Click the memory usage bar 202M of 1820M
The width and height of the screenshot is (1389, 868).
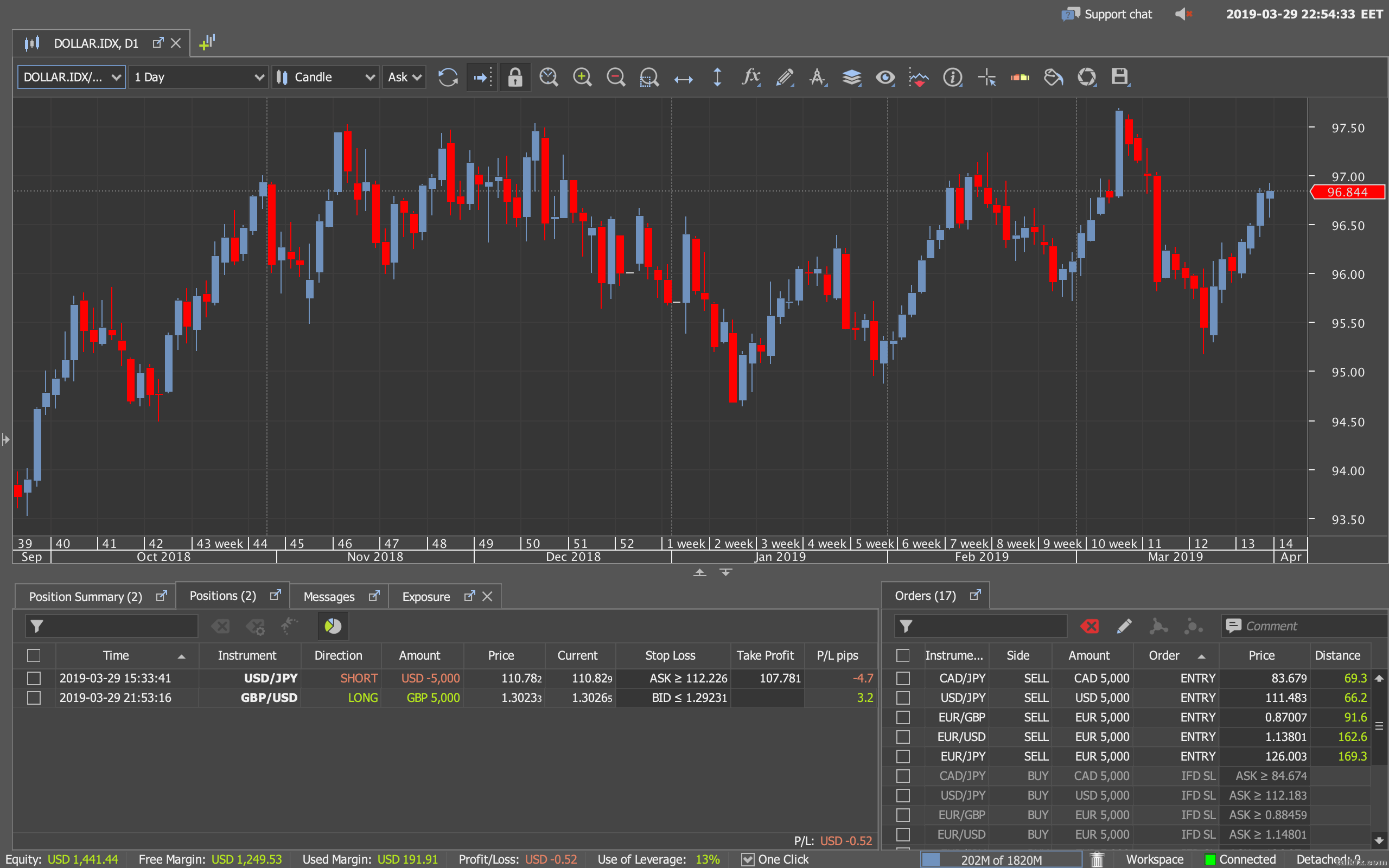point(1001,859)
